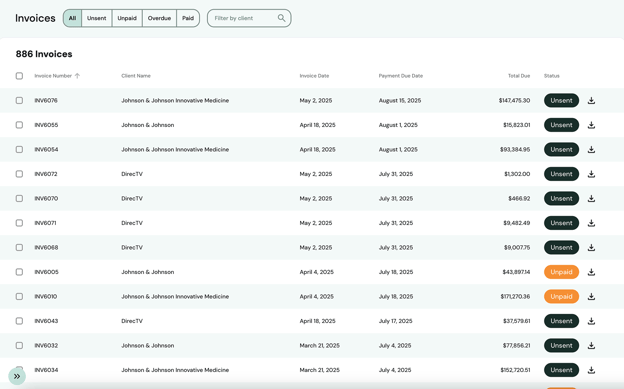Image resolution: width=624 pixels, height=389 pixels.
Task: Click the Invoice Number sort arrow
Action: pos(77,76)
